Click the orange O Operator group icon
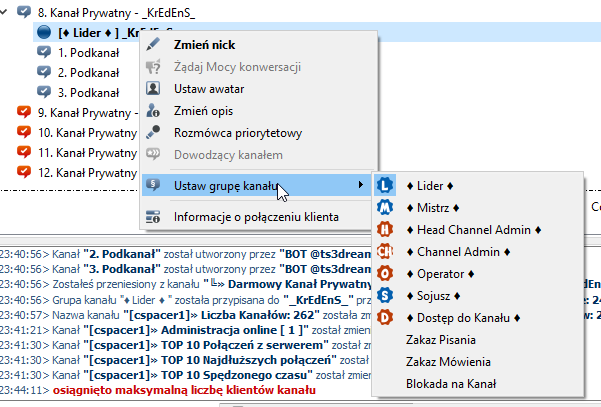 (385, 273)
